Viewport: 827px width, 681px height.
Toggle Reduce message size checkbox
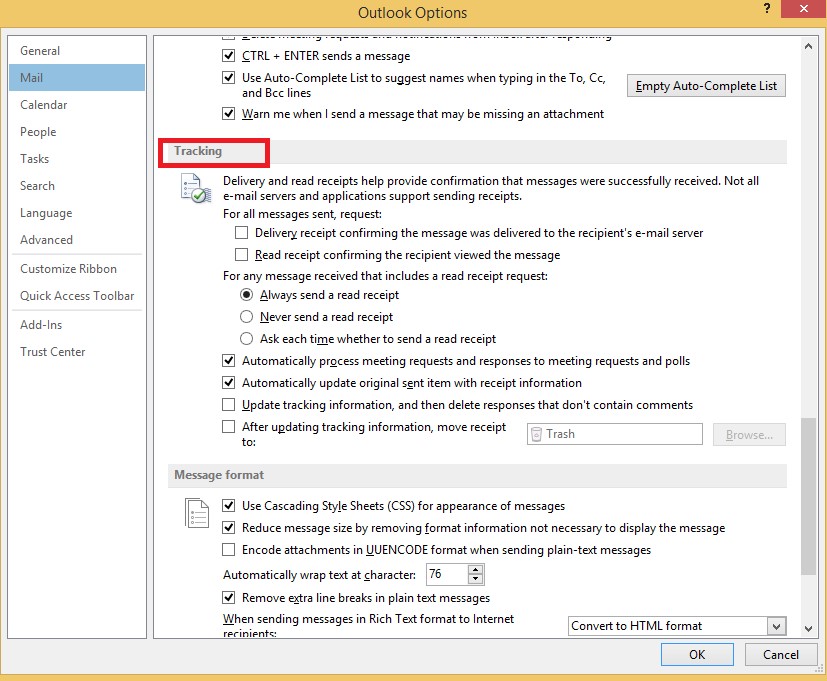[228, 527]
